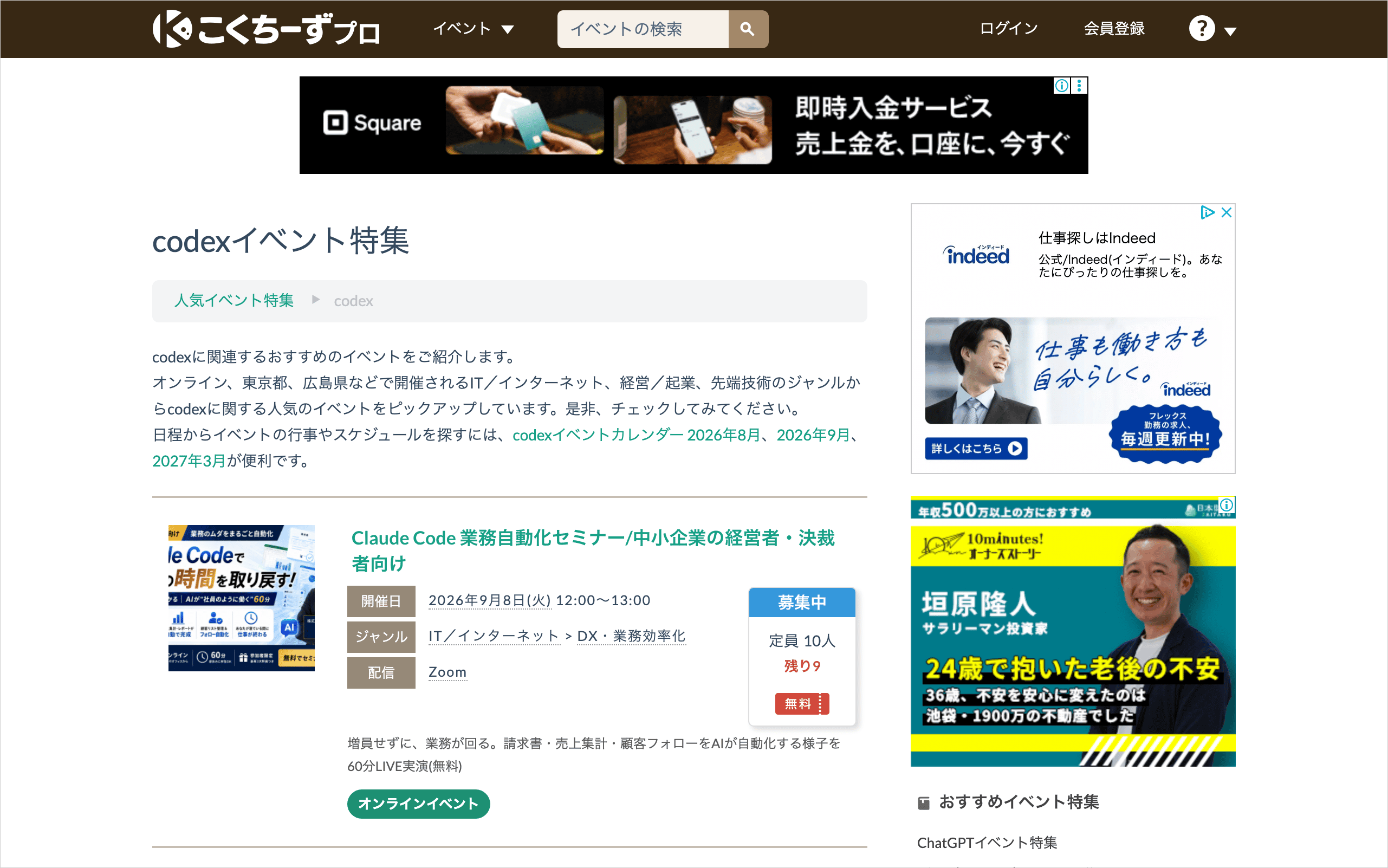Select the DX・業務効率化 genre link
Viewport: 1388px width, 868px height.
pos(631,636)
